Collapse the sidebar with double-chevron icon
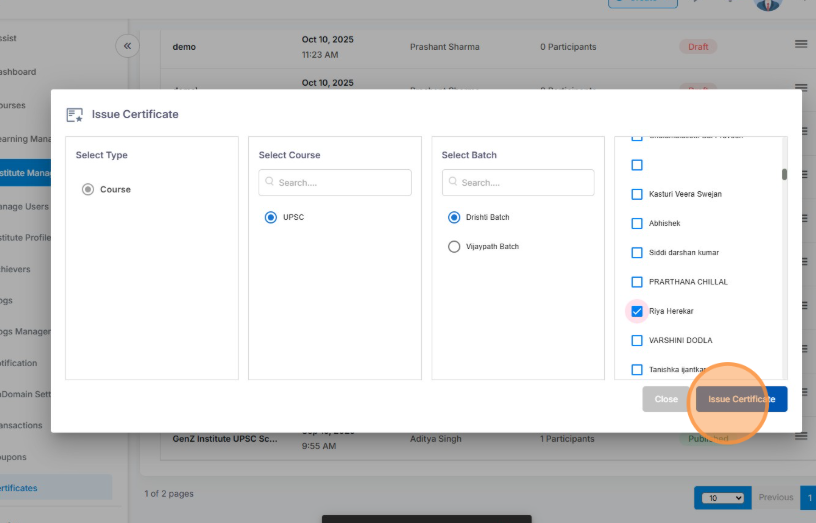This screenshot has height=523, width=816. point(127,46)
